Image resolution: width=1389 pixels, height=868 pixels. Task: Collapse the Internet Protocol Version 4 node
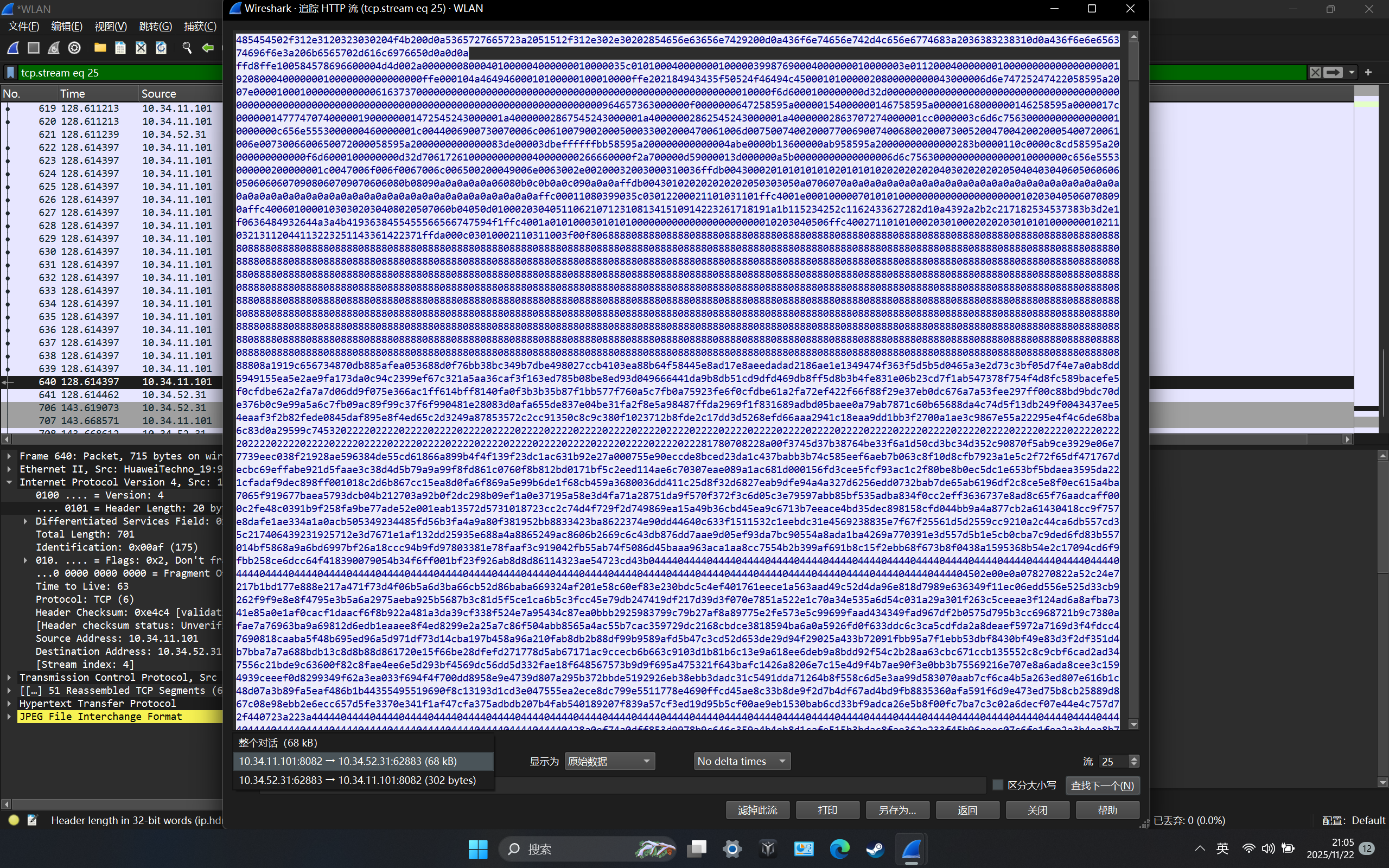[x=9, y=482]
